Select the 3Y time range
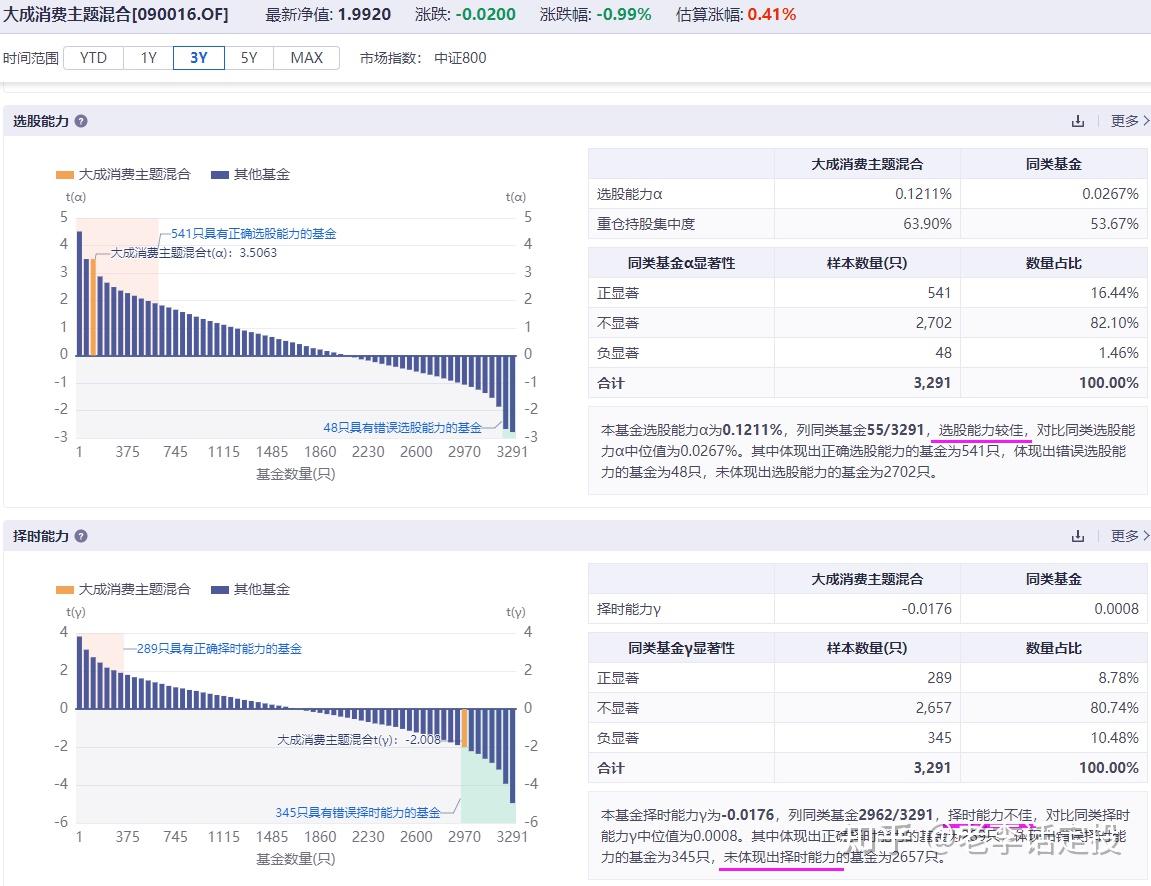The height and width of the screenshot is (886, 1151). (199, 58)
